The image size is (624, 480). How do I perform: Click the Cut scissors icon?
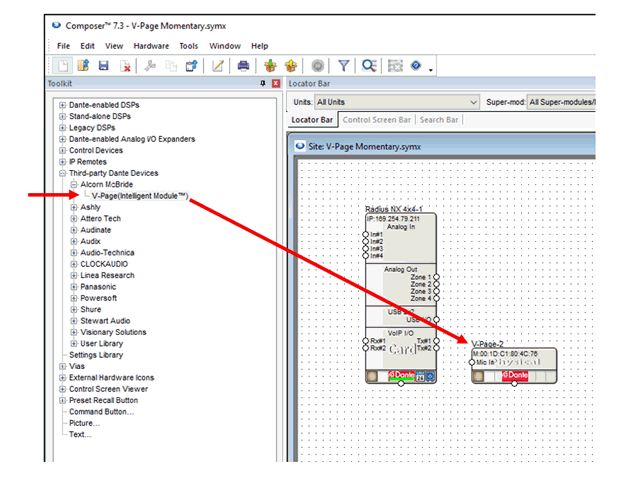click(150, 66)
